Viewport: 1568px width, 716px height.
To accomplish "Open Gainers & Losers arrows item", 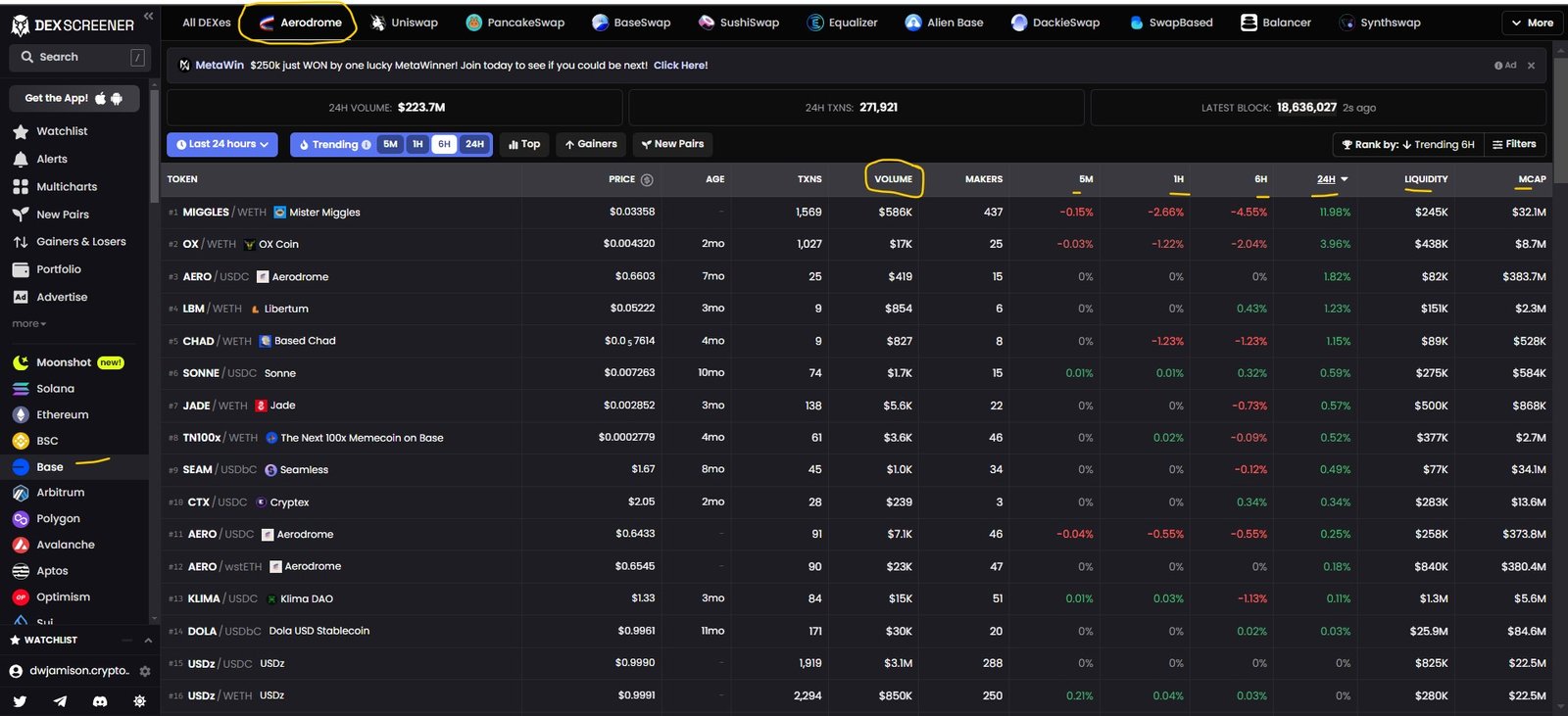I will (x=81, y=242).
